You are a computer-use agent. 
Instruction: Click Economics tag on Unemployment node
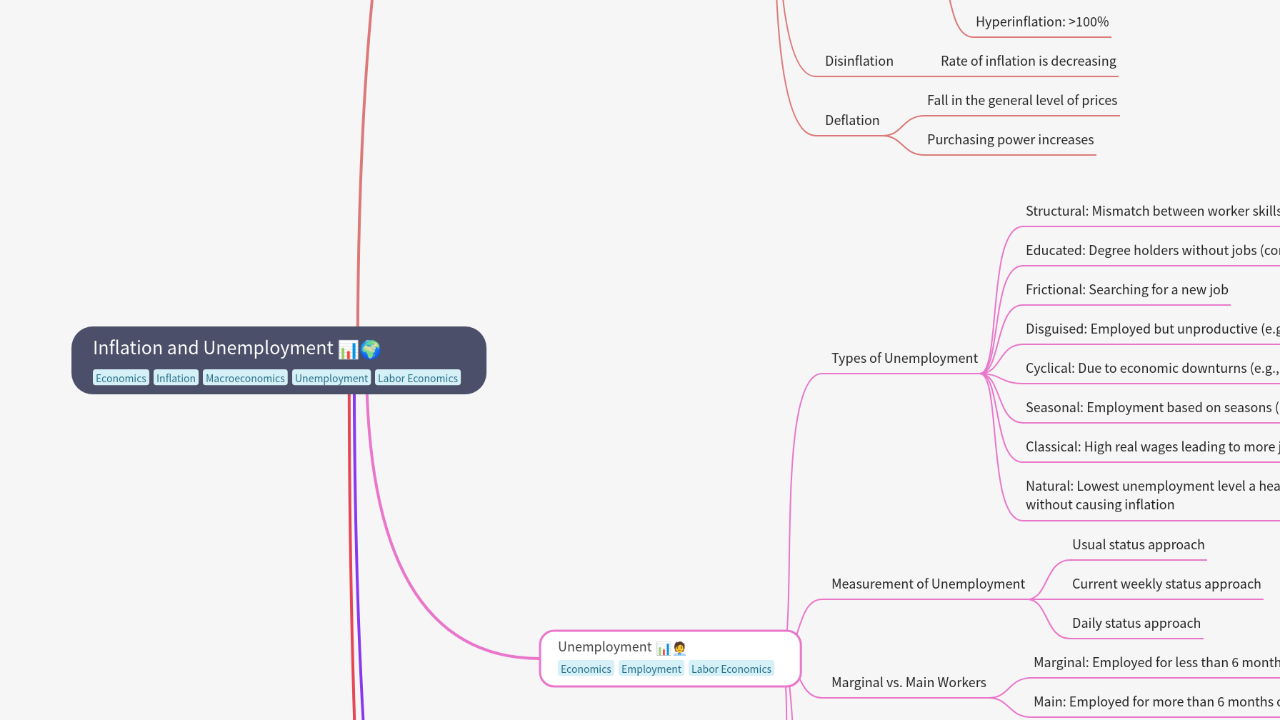[586, 669]
